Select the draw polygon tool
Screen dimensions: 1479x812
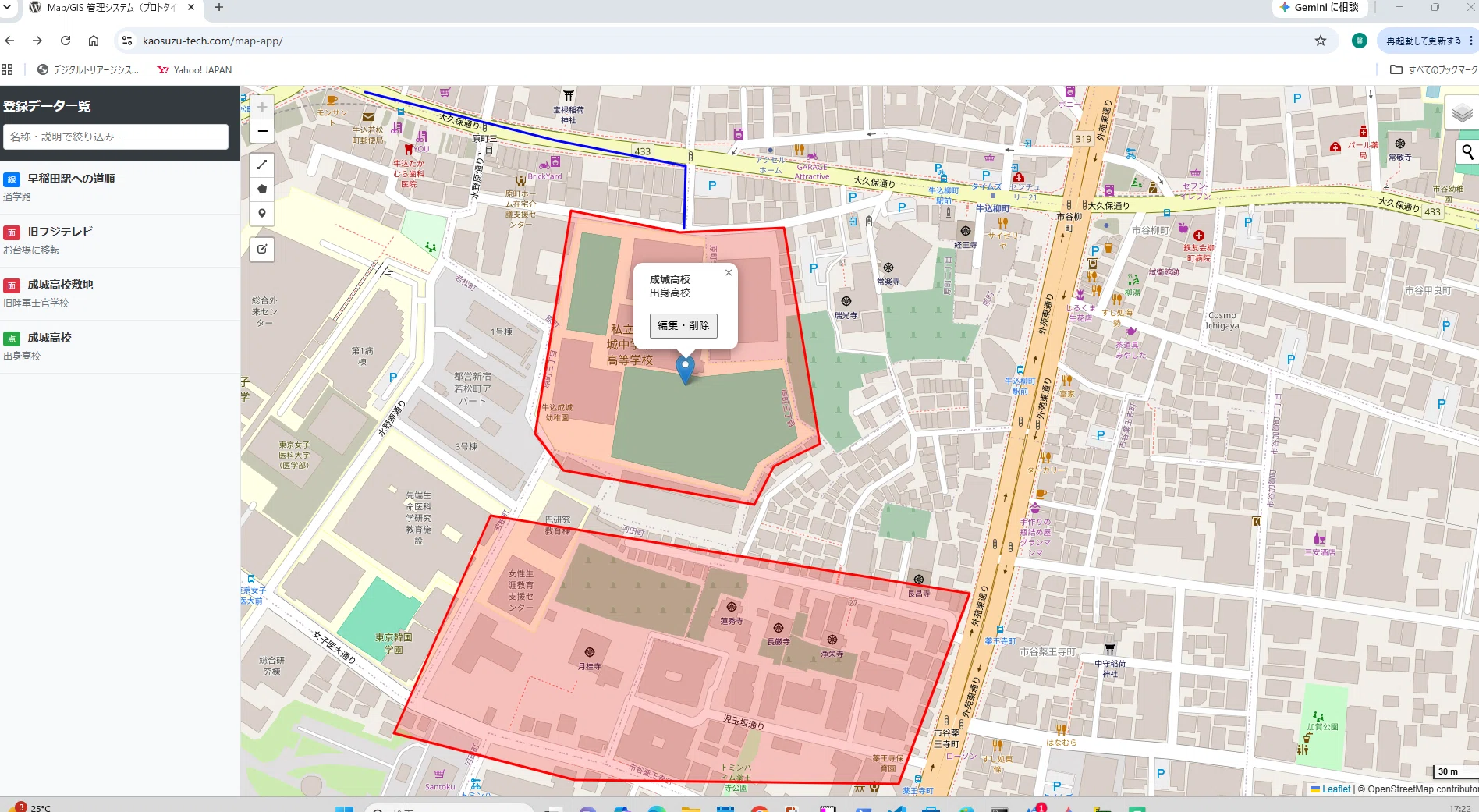click(262, 189)
